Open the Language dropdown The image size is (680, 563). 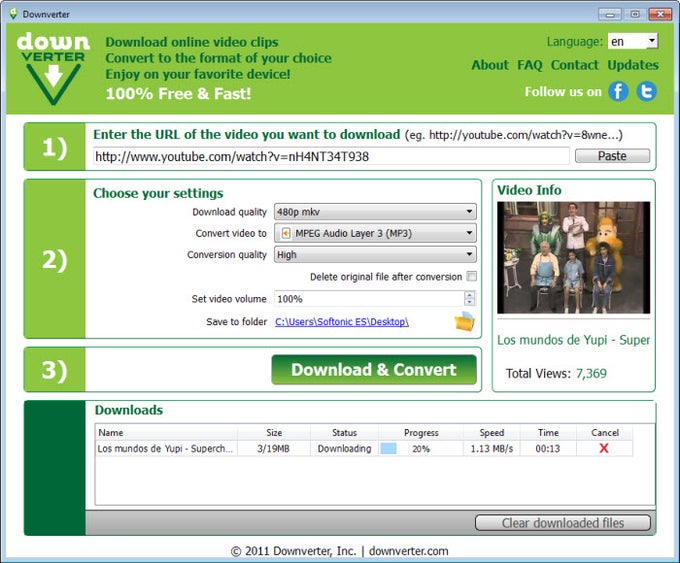[x=633, y=41]
